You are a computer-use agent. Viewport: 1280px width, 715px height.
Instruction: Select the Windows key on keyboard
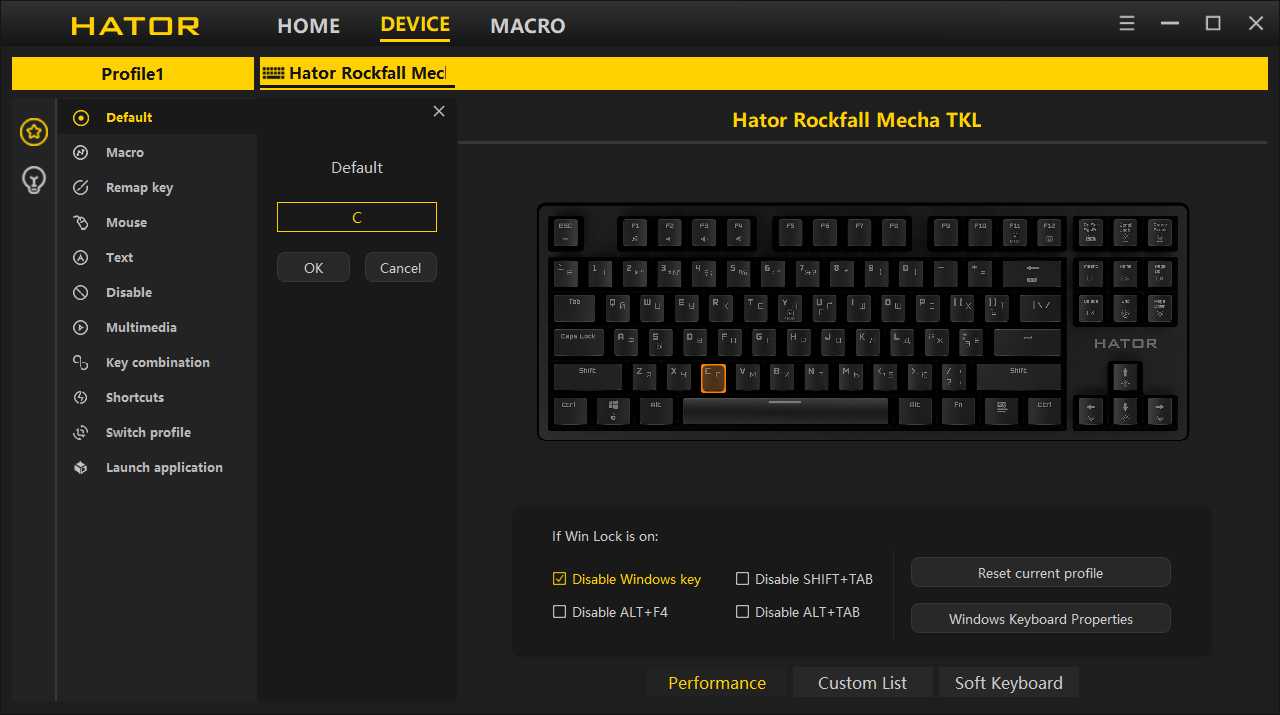[613, 410]
